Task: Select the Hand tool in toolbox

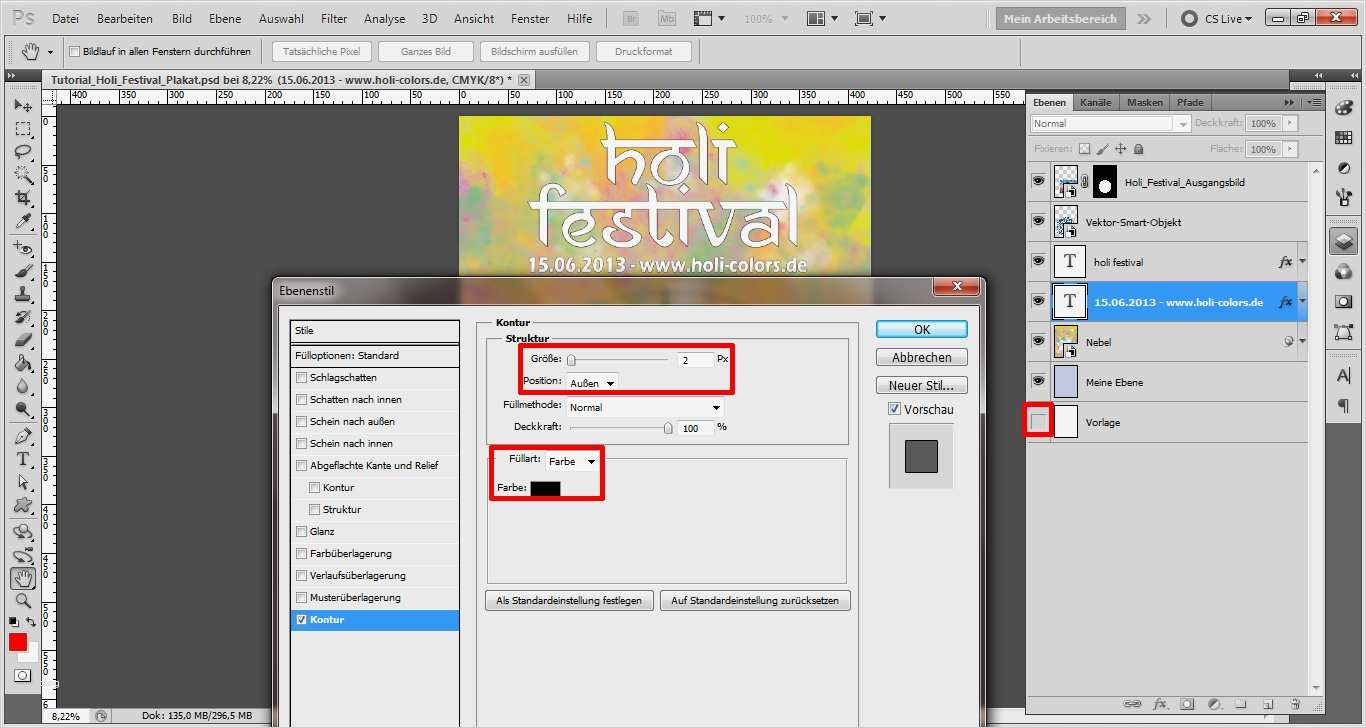Action: [23, 578]
